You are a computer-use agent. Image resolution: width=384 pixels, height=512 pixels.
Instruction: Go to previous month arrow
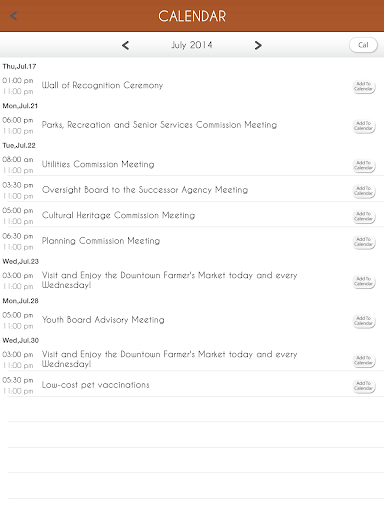[x=125, y=45]
